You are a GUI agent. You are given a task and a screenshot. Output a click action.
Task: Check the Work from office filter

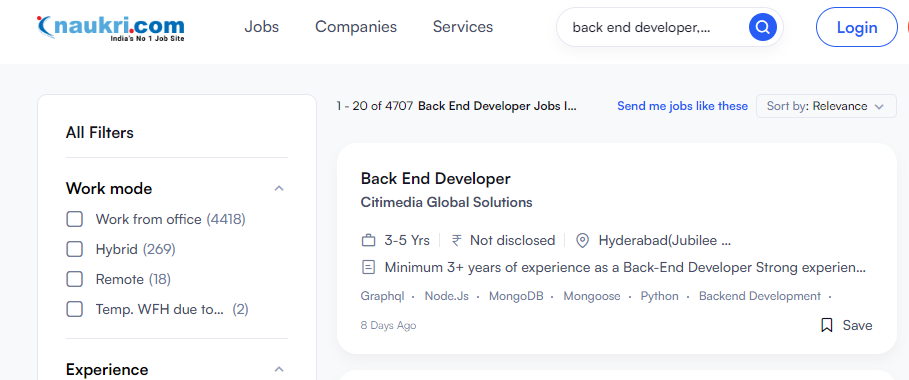[75, 219]
